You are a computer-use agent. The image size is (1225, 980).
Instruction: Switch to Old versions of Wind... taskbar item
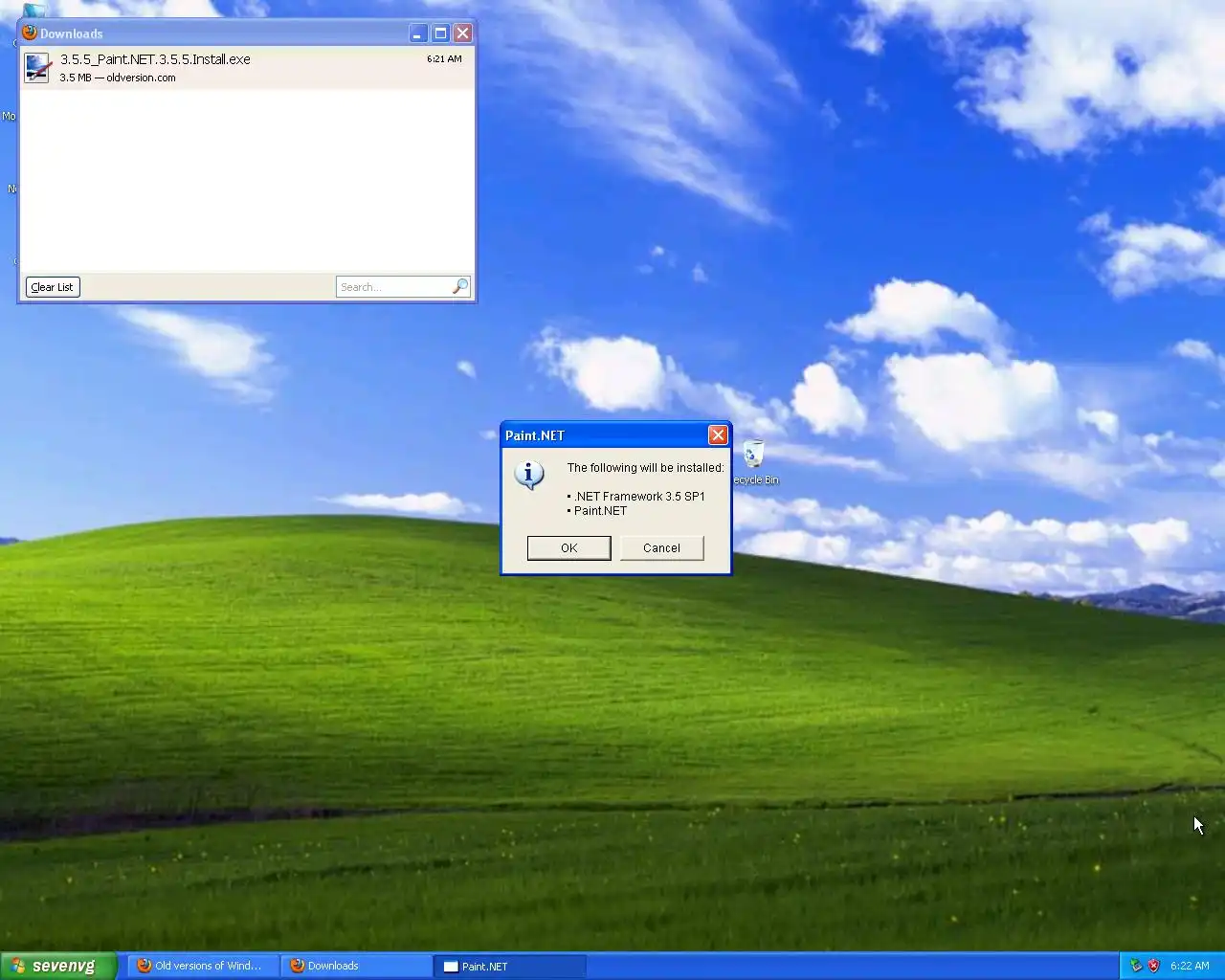coord(202,966)
